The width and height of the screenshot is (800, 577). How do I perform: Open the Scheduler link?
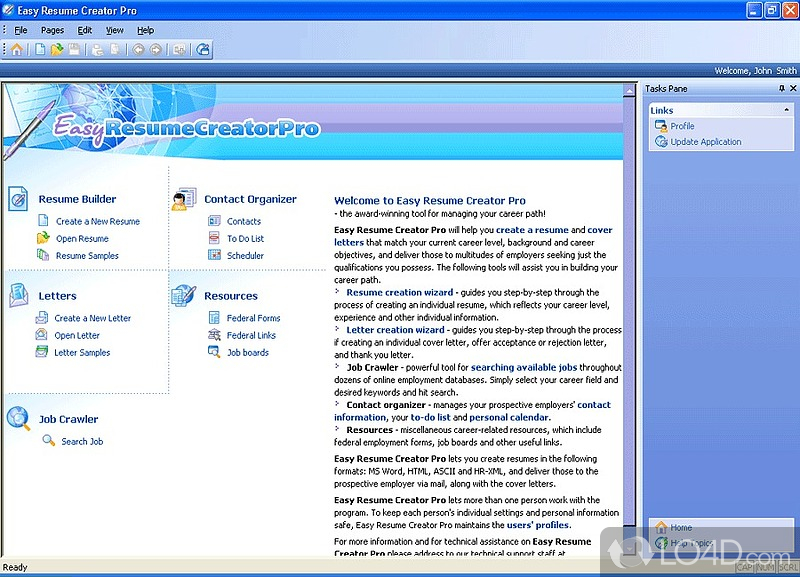coord(245,256)
